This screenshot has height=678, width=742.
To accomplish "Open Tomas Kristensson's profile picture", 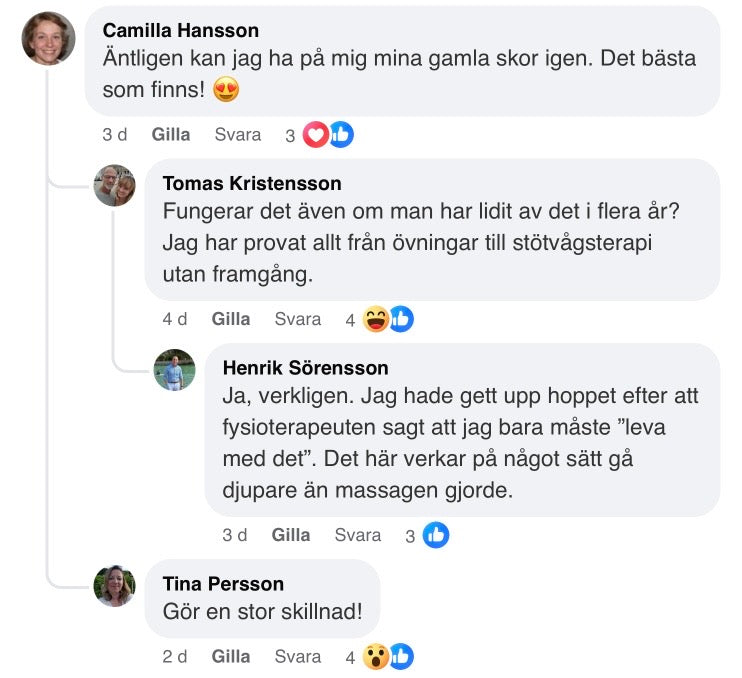I will click(x=114, y=185).
